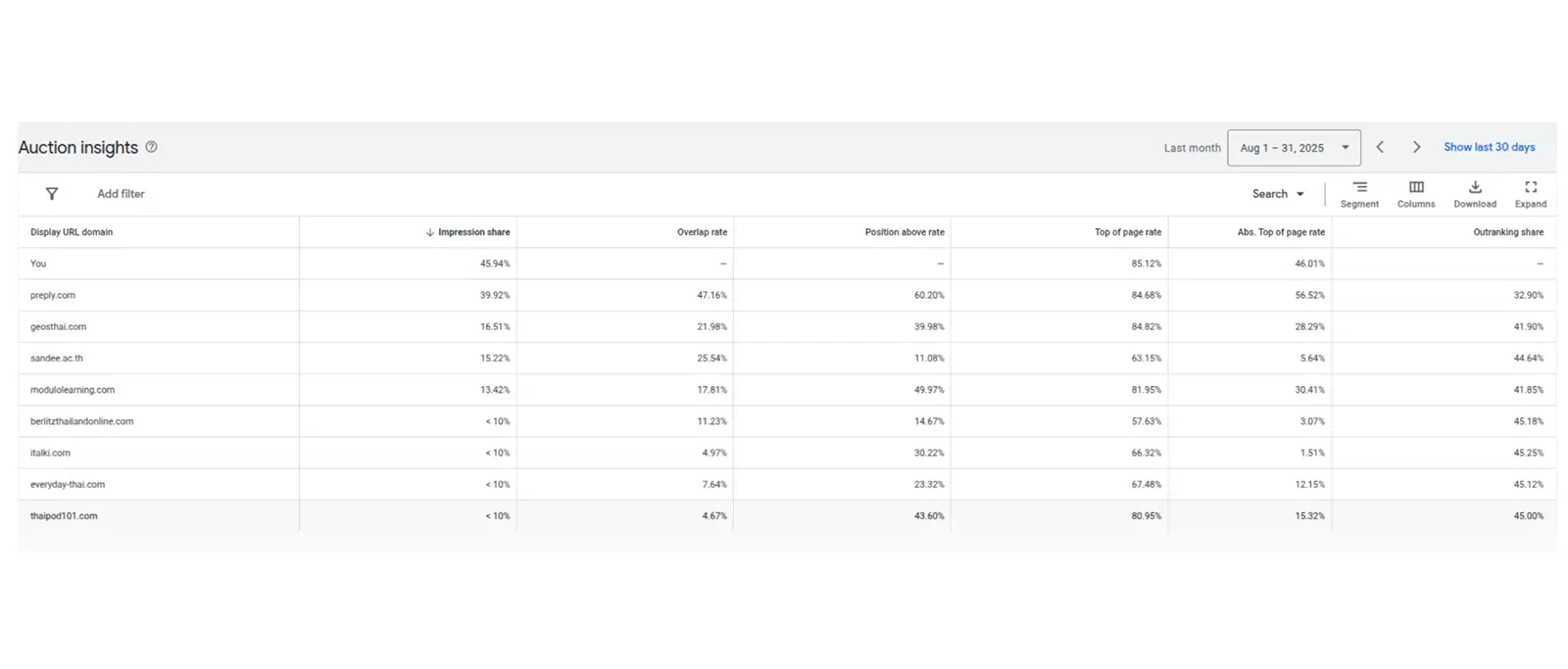Select the italki.com domain
The image size is (1568, 669).
coord(50,453)
